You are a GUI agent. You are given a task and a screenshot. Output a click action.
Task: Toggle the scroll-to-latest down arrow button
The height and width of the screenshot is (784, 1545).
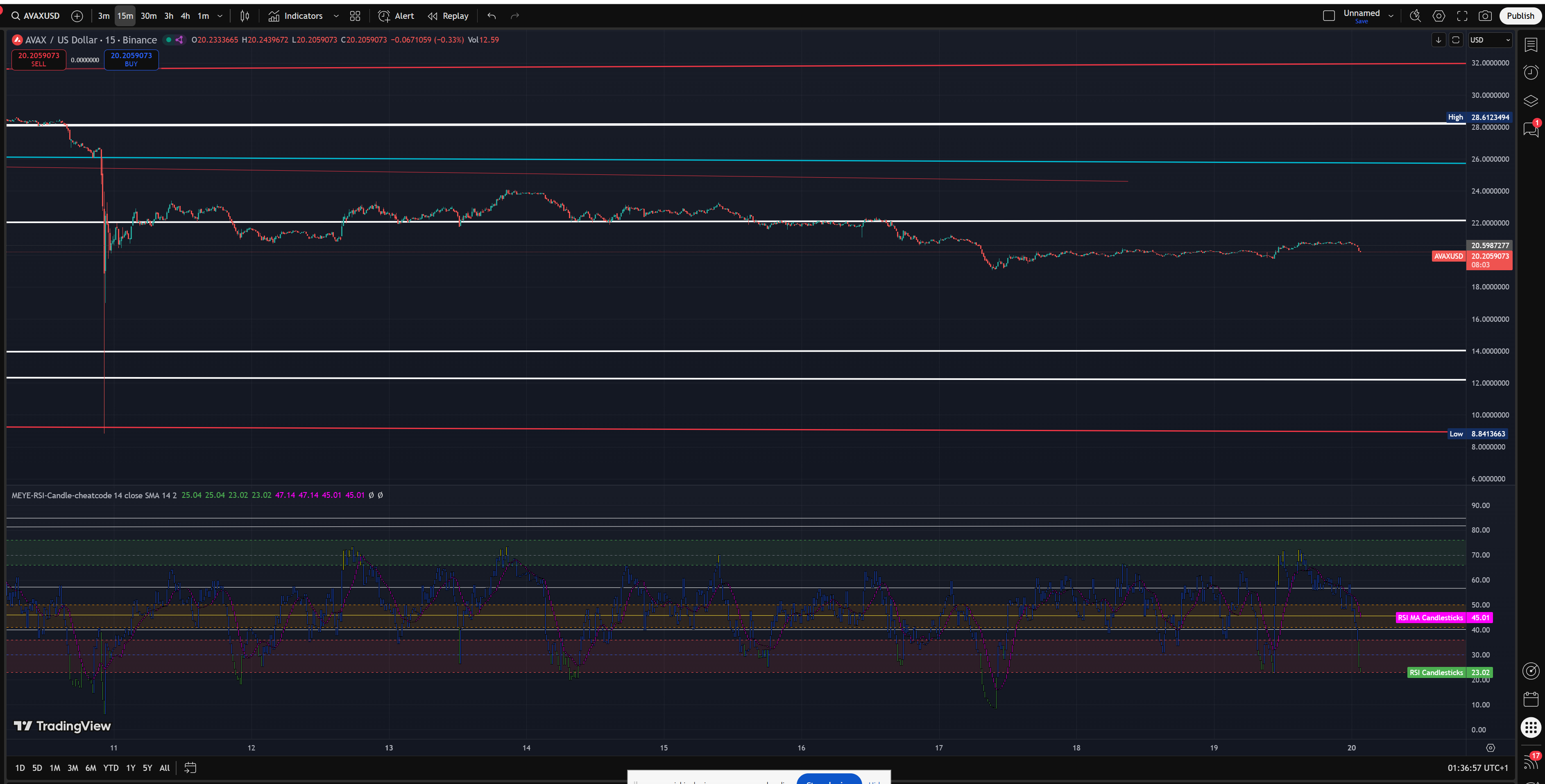pos(1438,40)
